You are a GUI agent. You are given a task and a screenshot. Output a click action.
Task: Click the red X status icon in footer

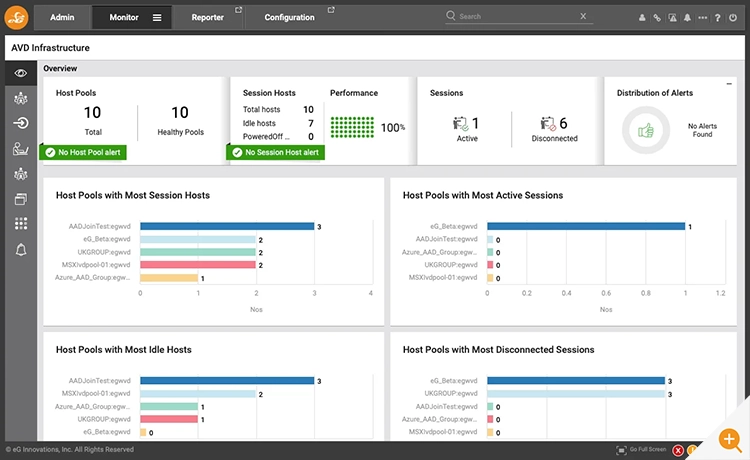click(678, 450)
